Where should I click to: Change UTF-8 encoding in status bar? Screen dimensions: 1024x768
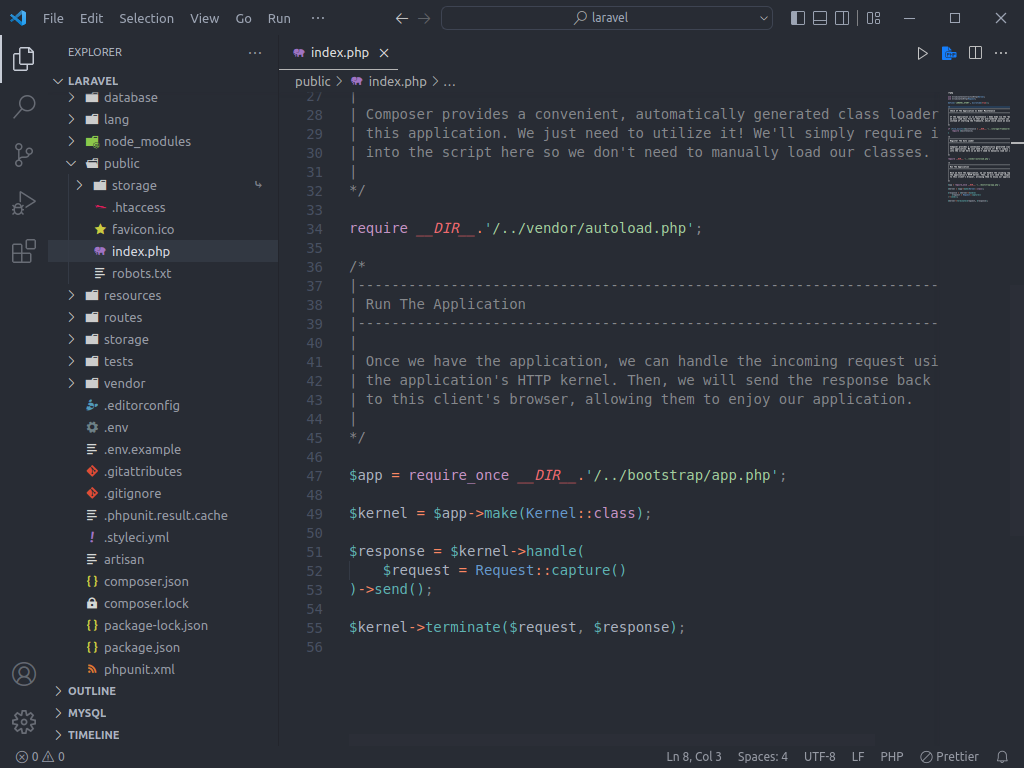(820, 757)
